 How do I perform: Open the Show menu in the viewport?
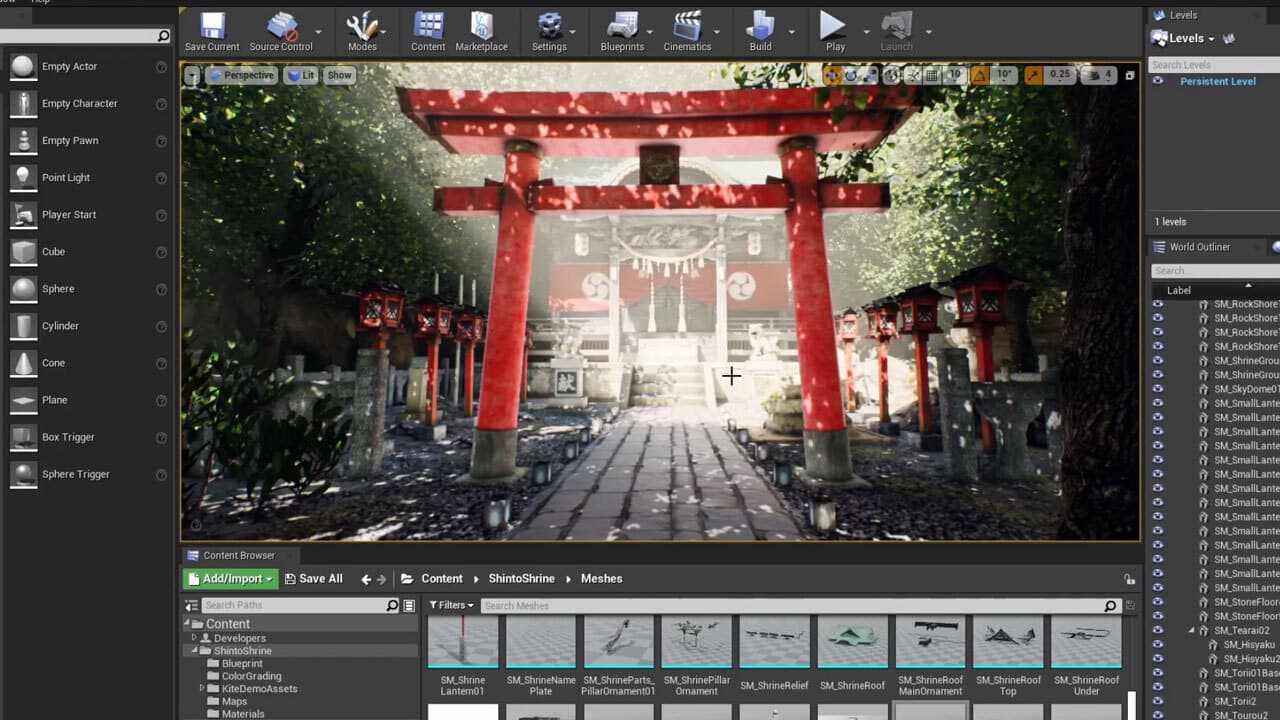click(339, 74)
